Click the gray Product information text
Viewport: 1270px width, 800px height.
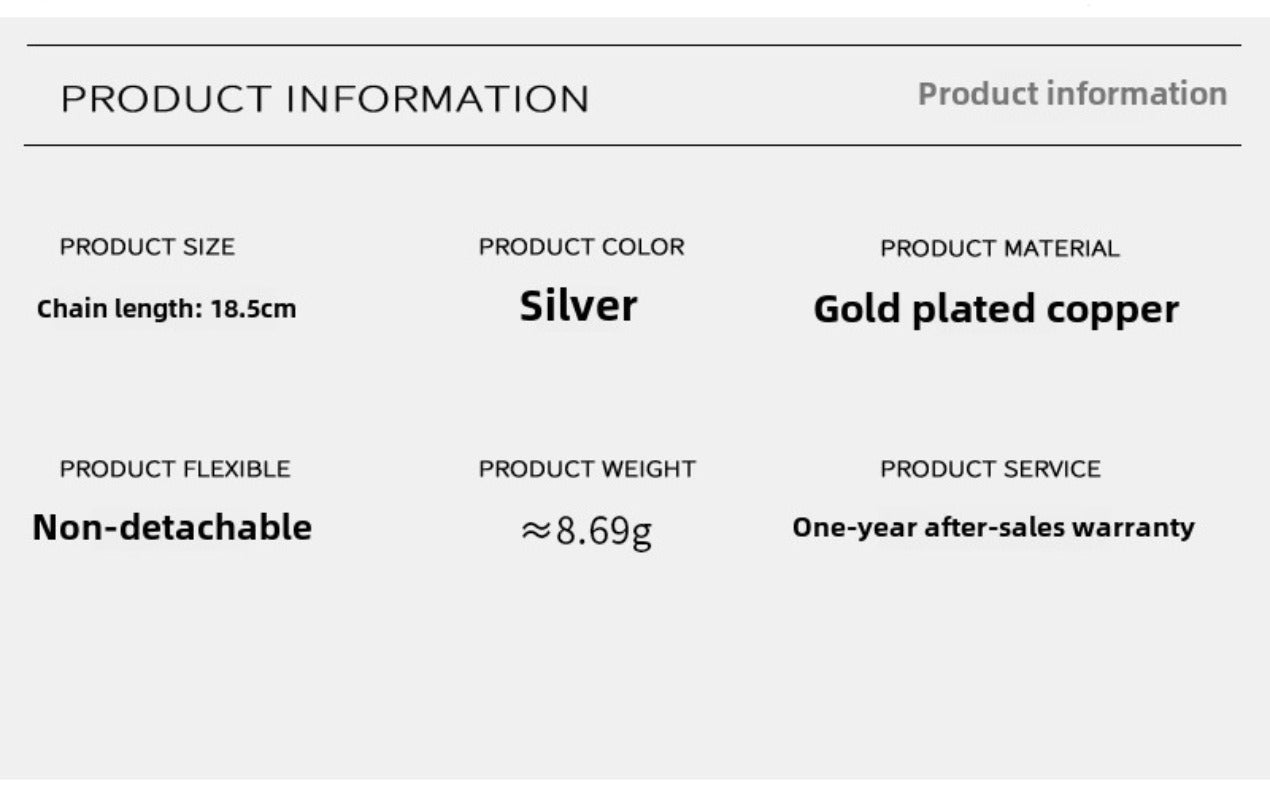(1072, 94)
